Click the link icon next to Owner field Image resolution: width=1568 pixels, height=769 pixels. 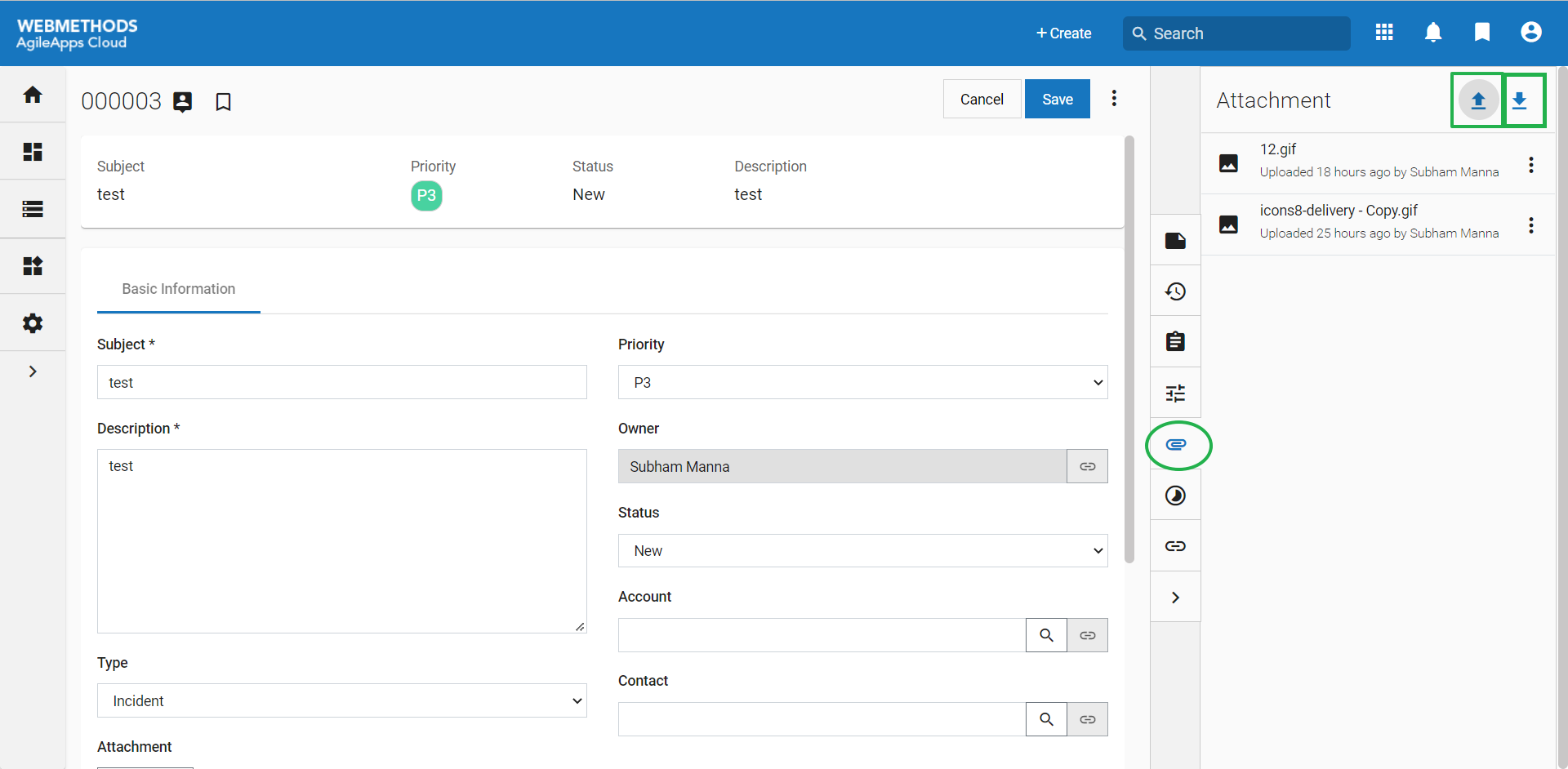[1088, 466]
